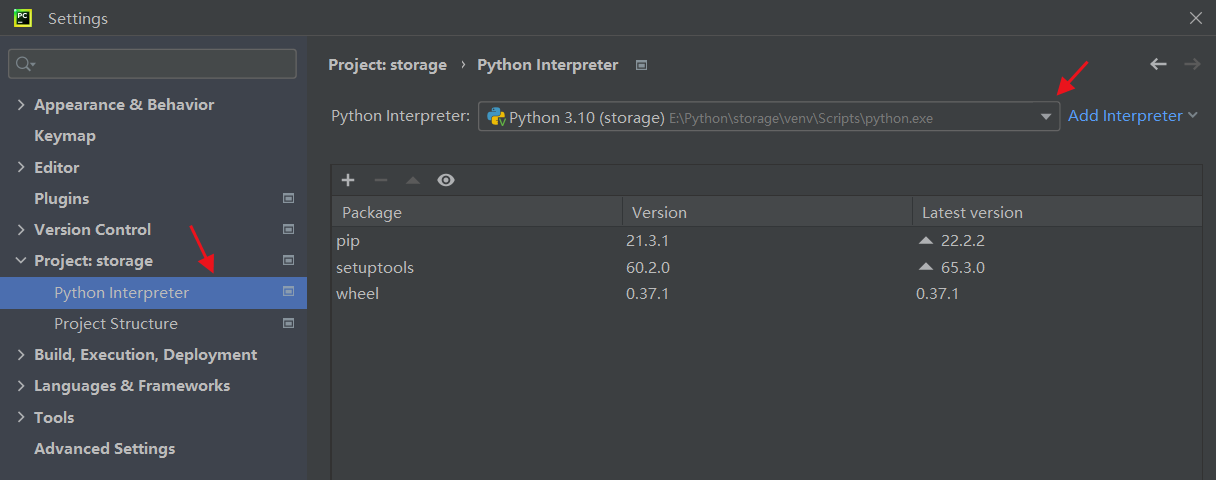Expand the Appearance & Behavior section
The width and height of the screenshot is (1216, 480).
tap(21, 105)
